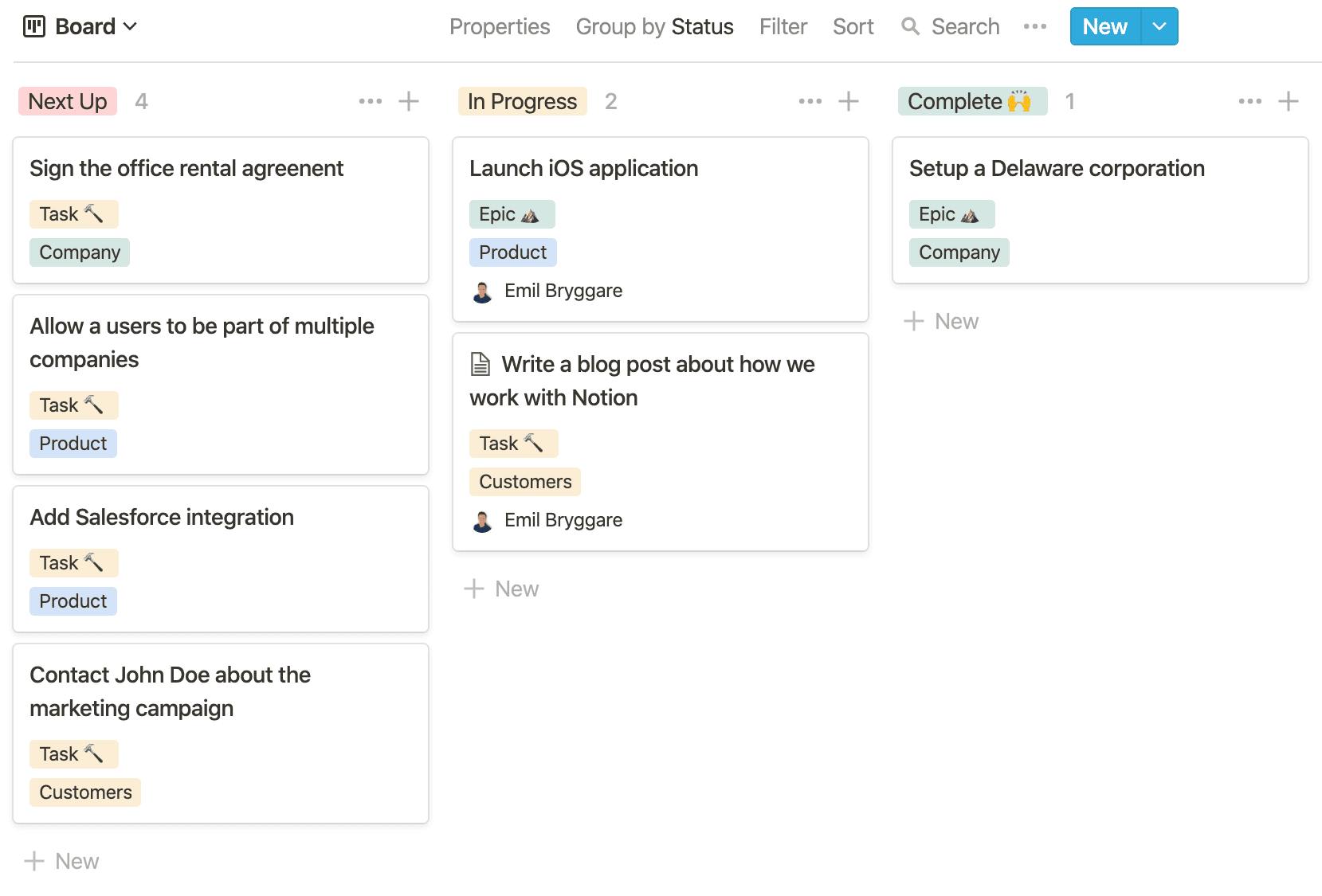Click the page icon on the blog post card
This screenshot has height=896, width=1322.
pos(481,364)
